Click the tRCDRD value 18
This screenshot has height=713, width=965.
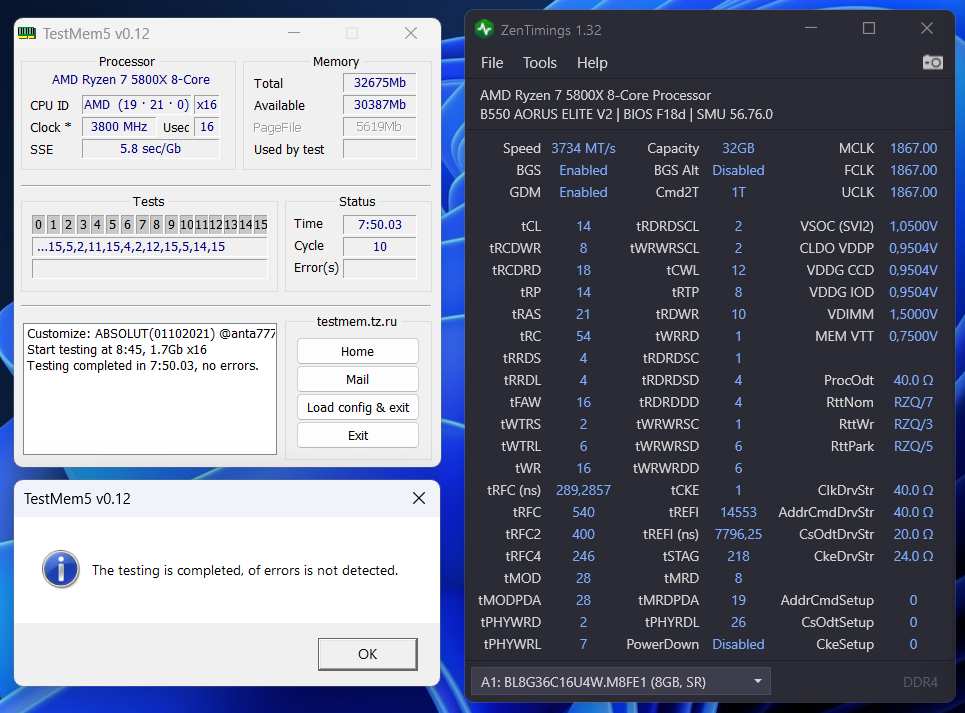pos(583,270)
